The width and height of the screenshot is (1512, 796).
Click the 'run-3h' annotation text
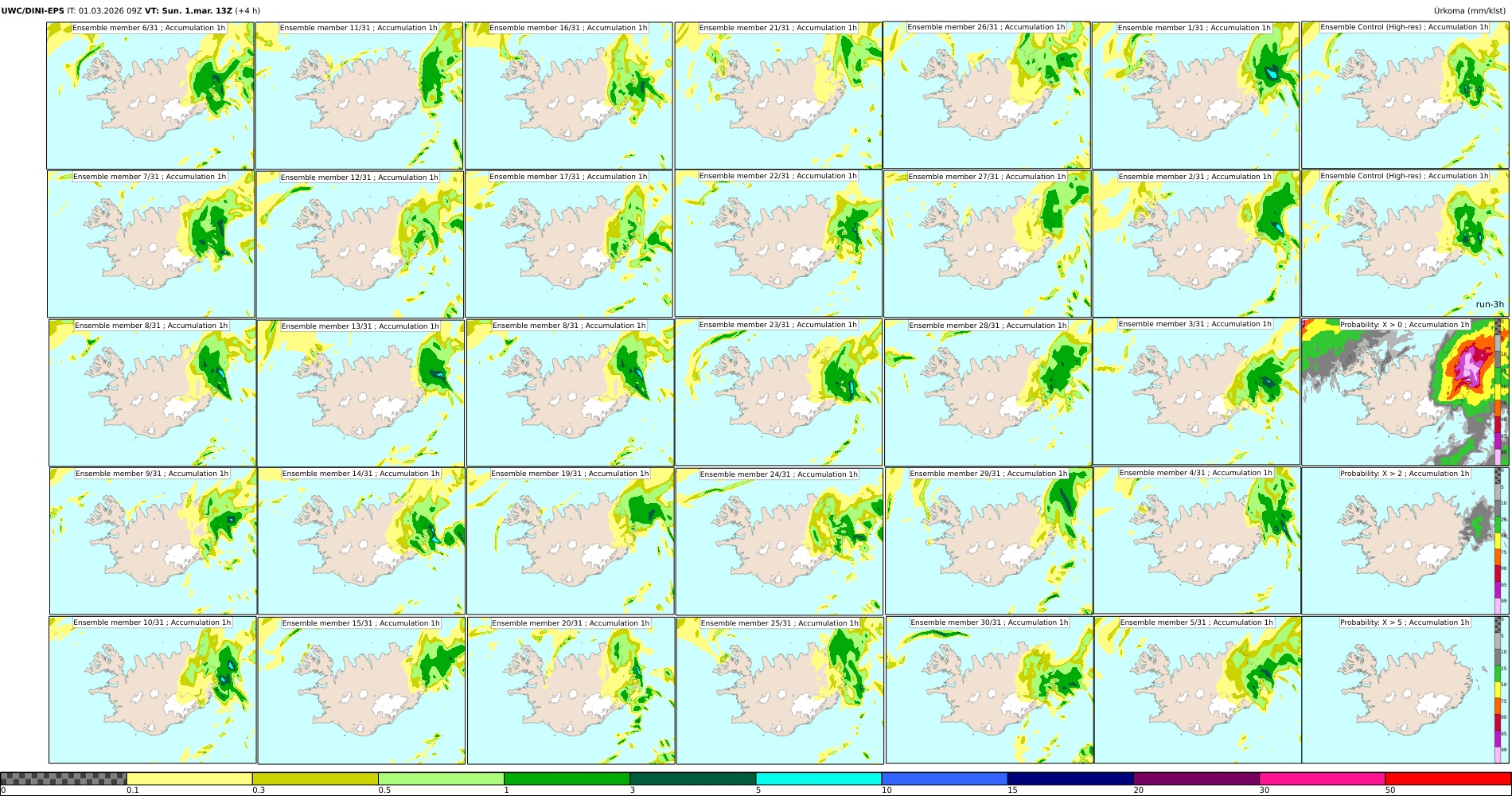tap(1490, 305)
